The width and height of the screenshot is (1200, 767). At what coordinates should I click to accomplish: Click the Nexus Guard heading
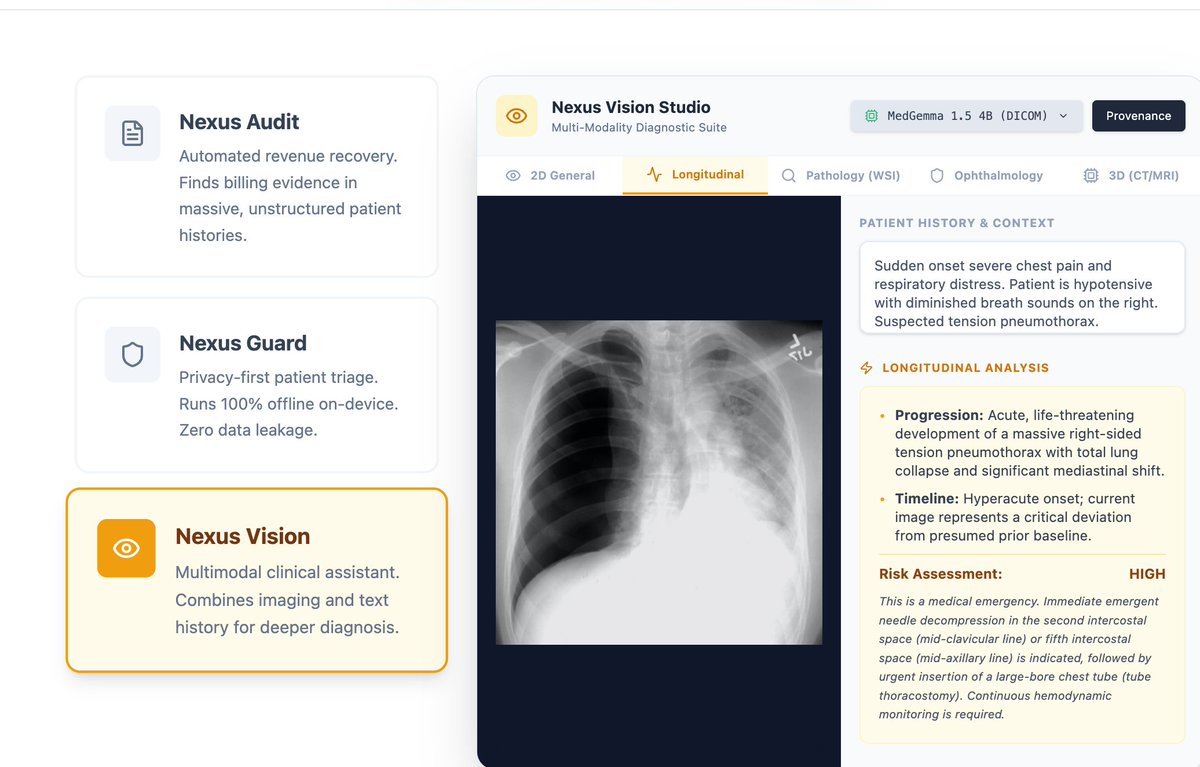(x=243, y=343)
